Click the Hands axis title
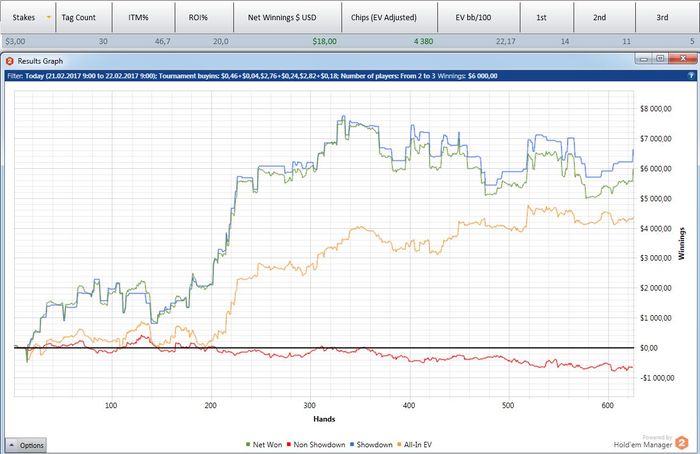 324,419
